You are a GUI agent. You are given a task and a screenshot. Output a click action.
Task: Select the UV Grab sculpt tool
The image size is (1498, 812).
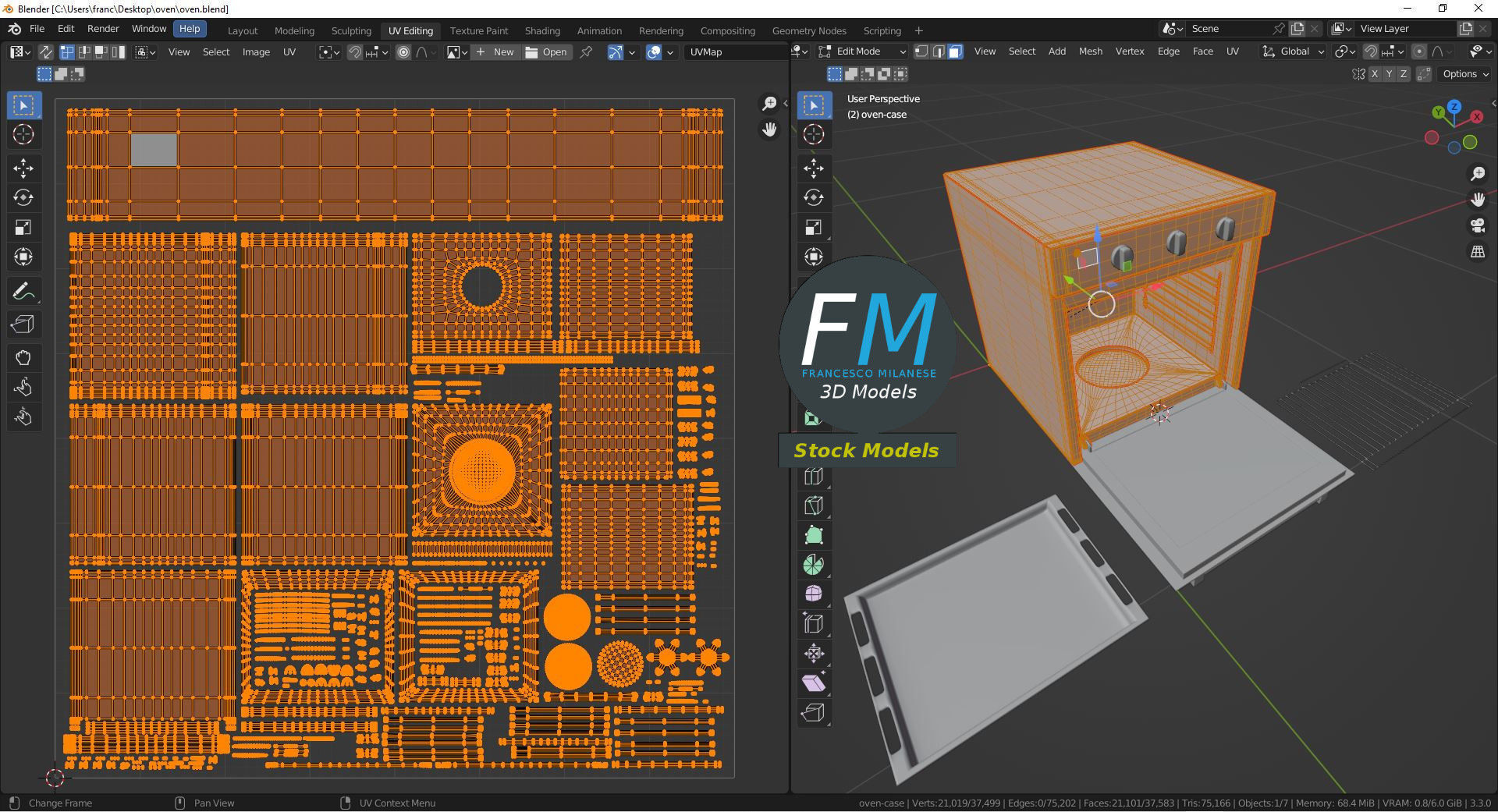(x=23, y=358)
